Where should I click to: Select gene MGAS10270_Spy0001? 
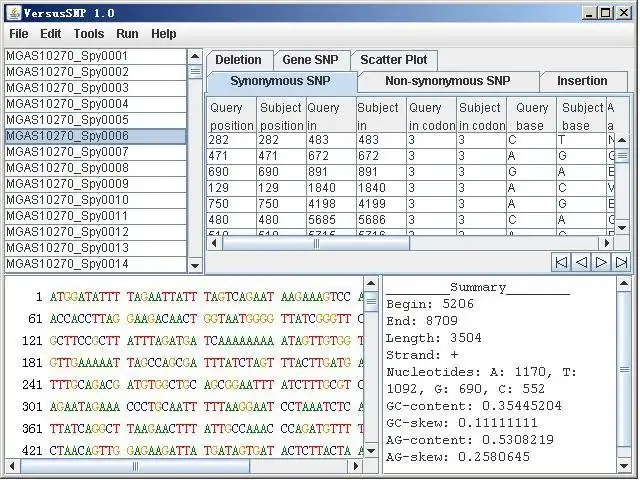tap(96, 56)
